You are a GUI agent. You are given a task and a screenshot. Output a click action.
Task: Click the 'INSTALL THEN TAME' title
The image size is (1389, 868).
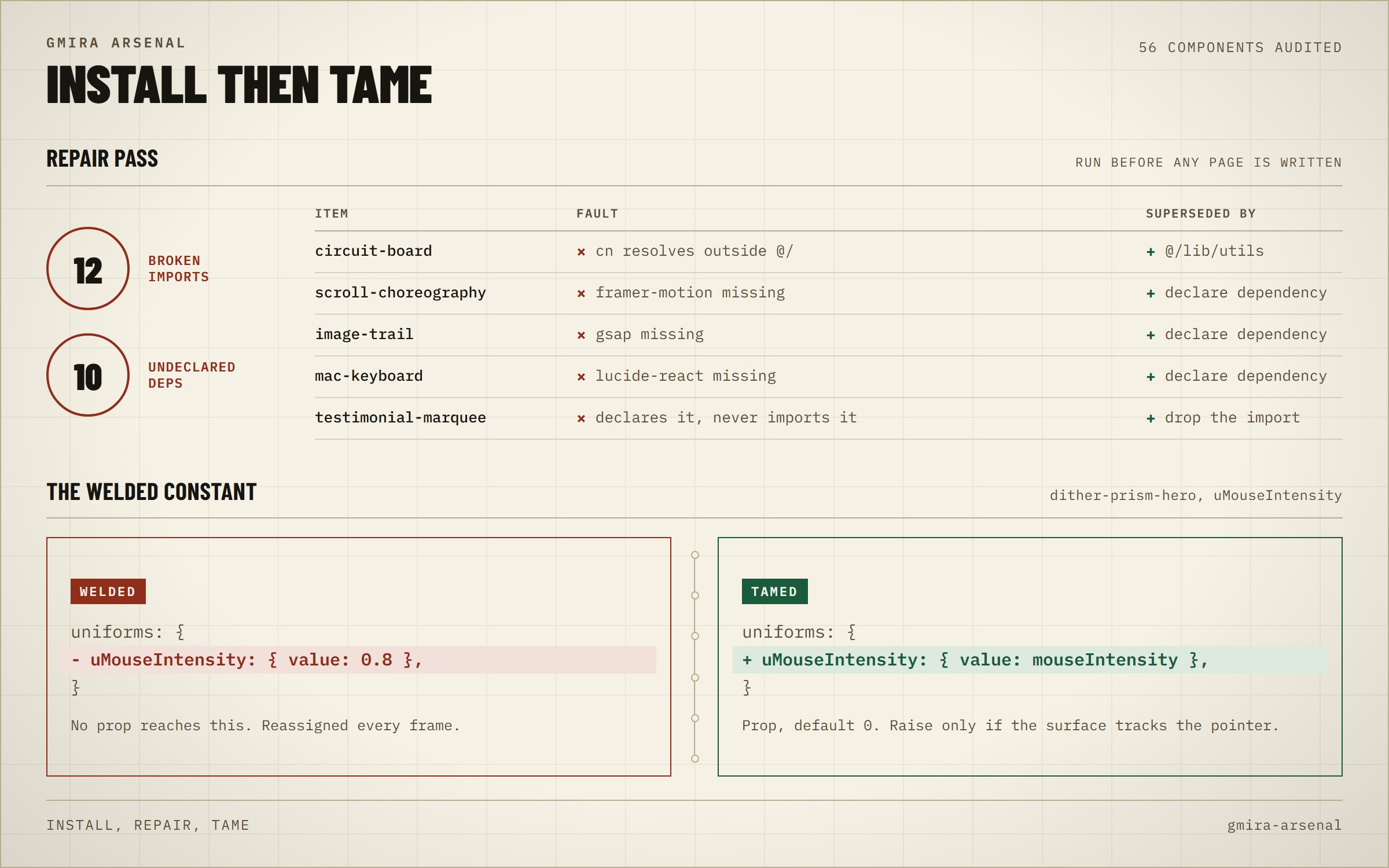click(x=239, y=84)
